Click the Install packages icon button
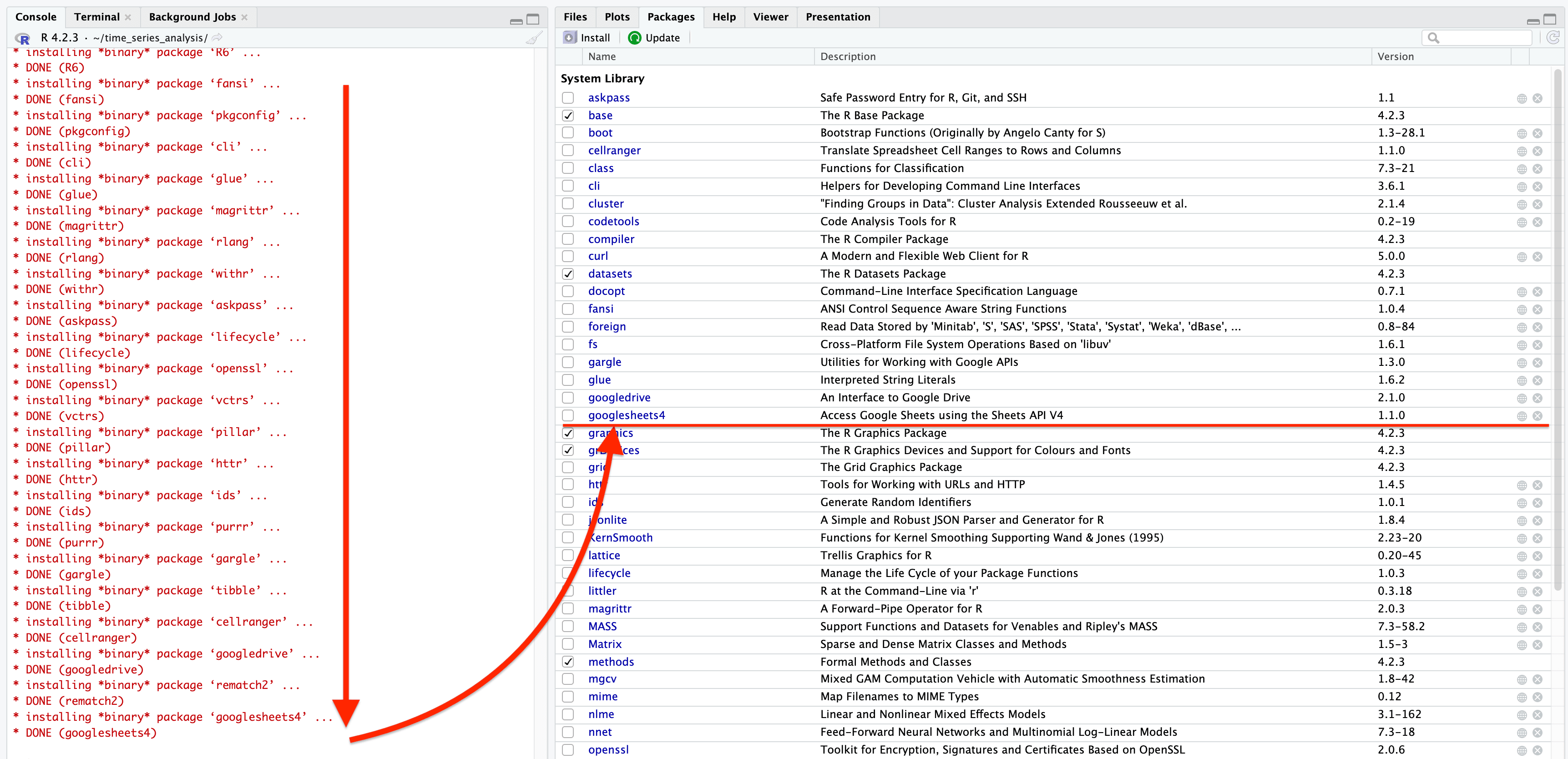1568x759 pixels. (569, 38)
